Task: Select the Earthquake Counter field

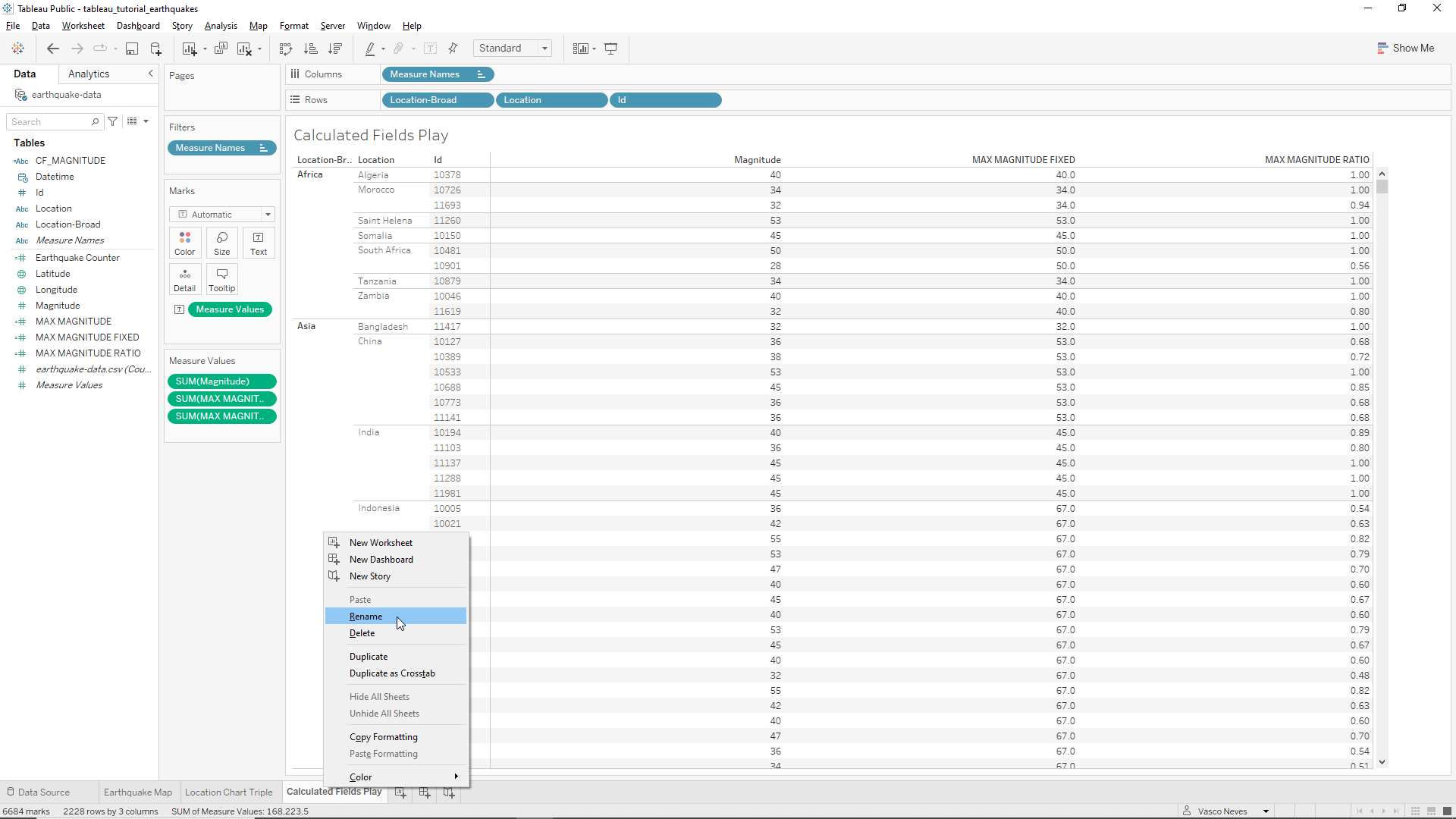Action: click(x=77, y=258)
